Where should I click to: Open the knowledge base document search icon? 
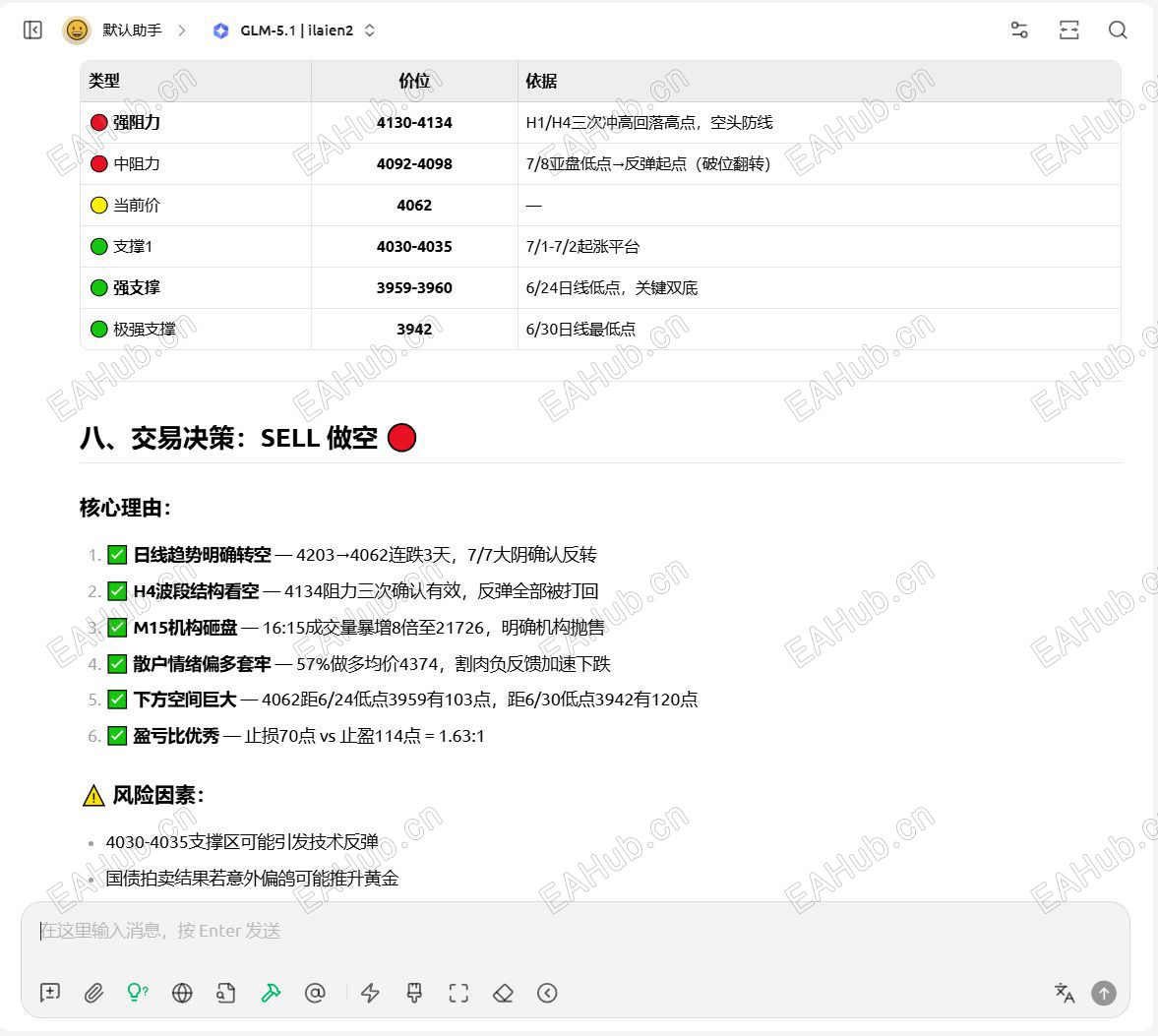coord(226,993)
